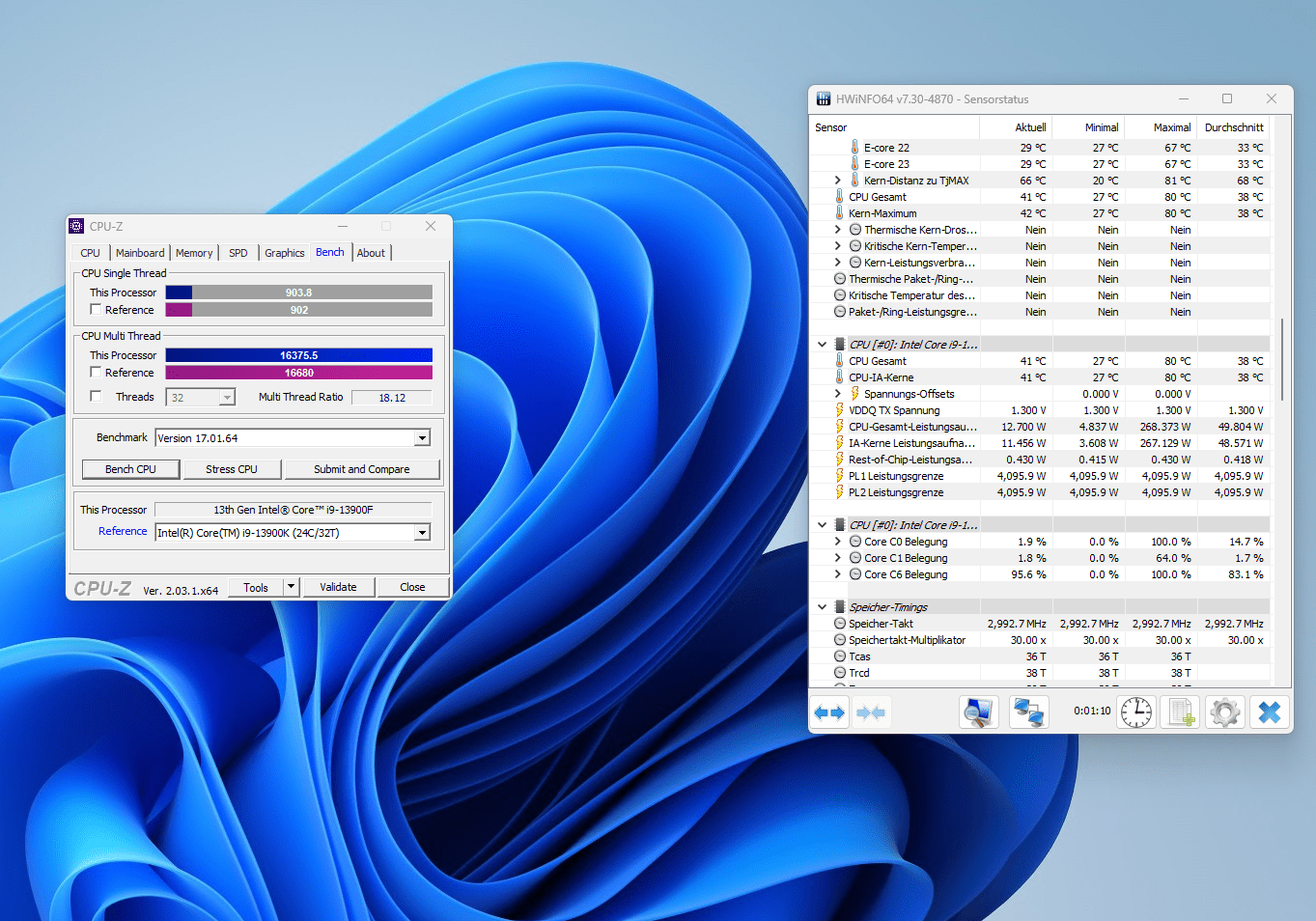This screenshot has width=1316, height=921.
Task: Open the network remote monitors icon in HWiNFO
Action: click(x=1028, y=712)
